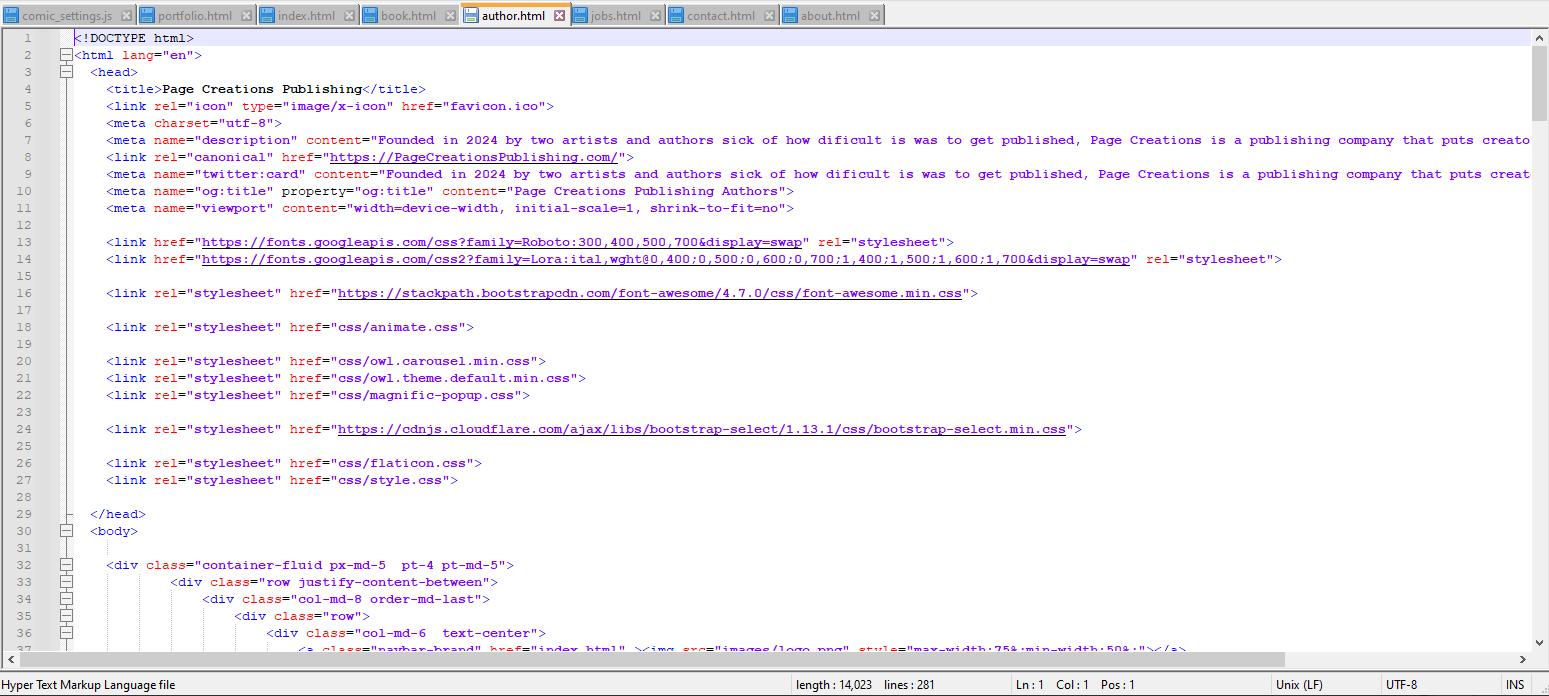
Task: Click the UTF-8 encoding in status bar
Action: [1401, 685]
